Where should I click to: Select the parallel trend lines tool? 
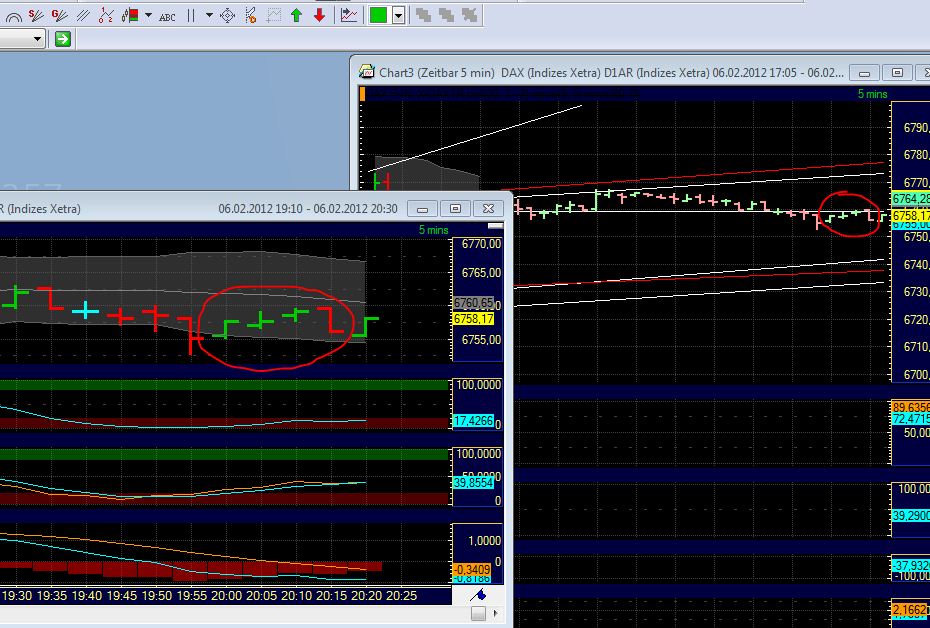[81, 14]
